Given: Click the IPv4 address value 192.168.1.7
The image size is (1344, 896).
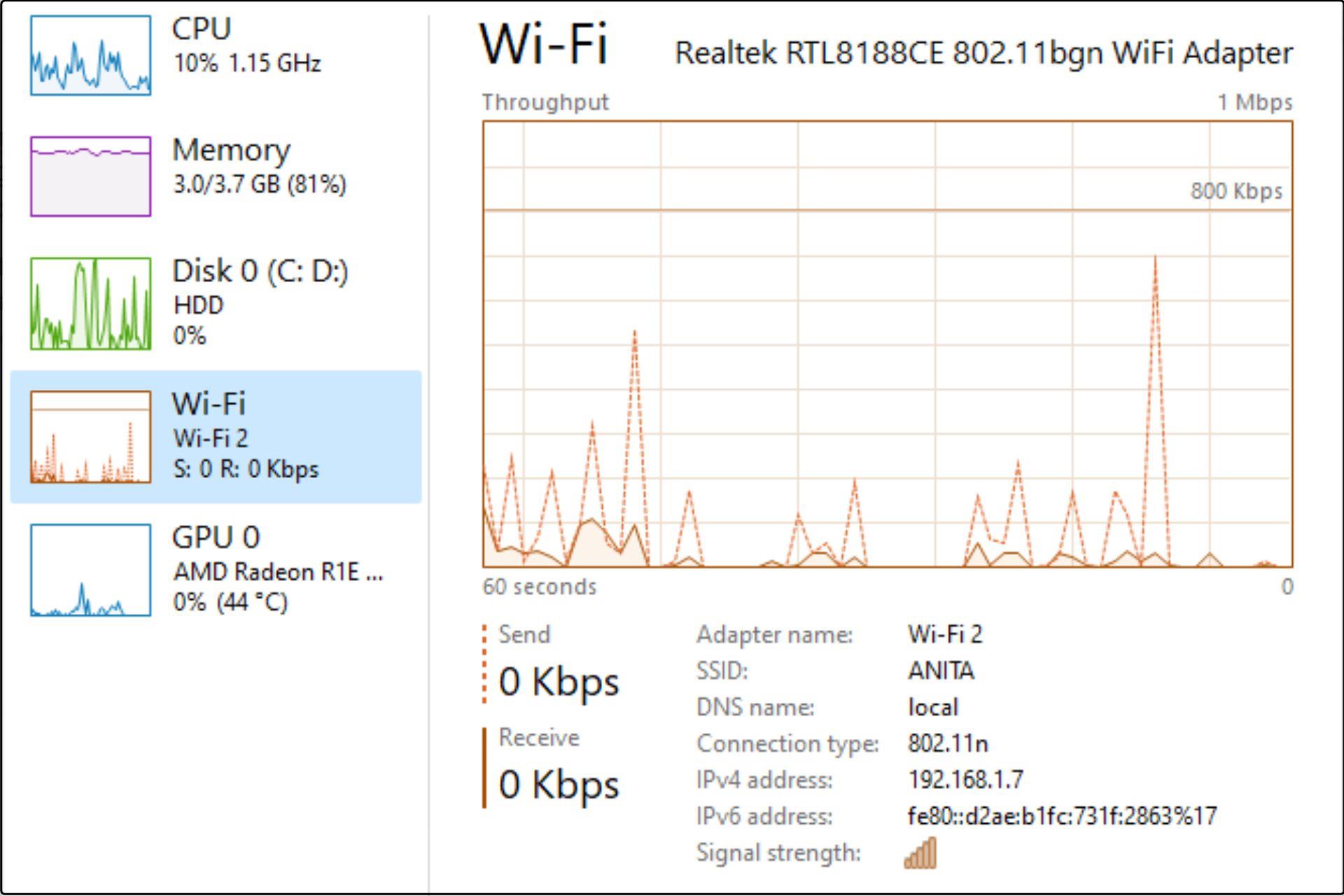Looking at the screenshot, I should [x=965, y=780].
